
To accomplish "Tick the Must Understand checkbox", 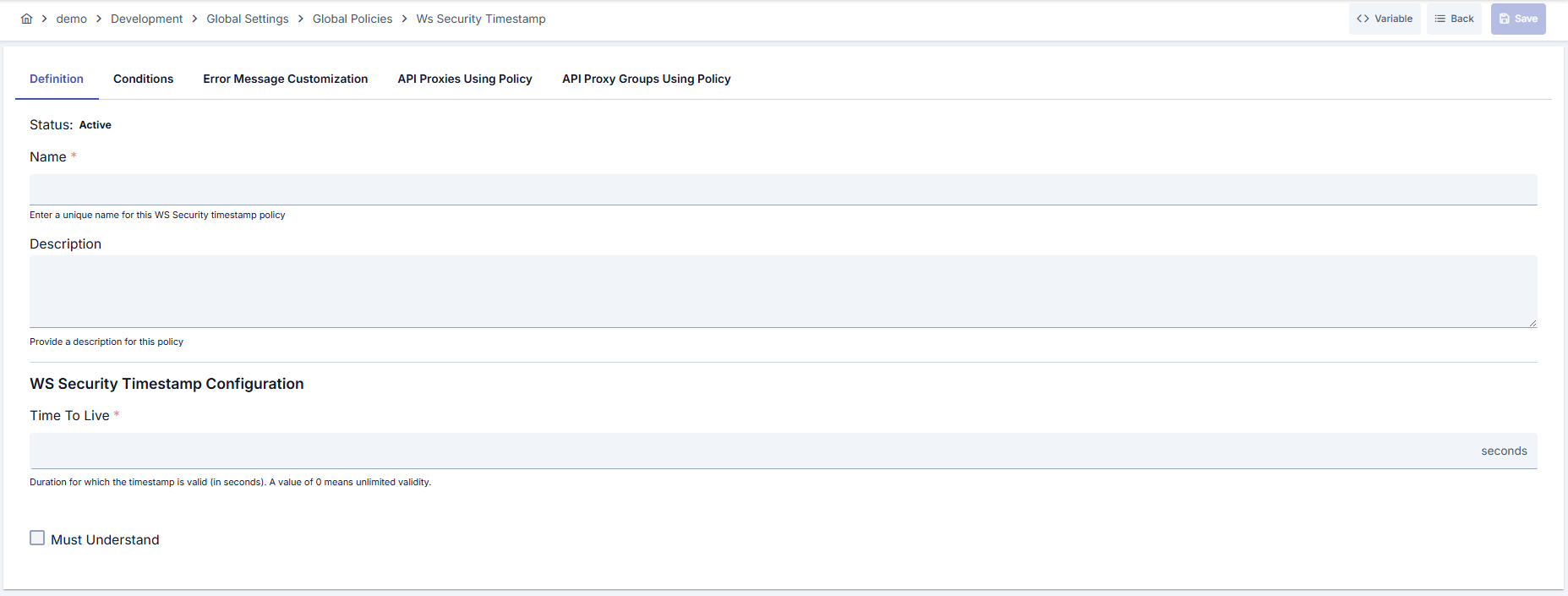I will (x=37, y=538).
